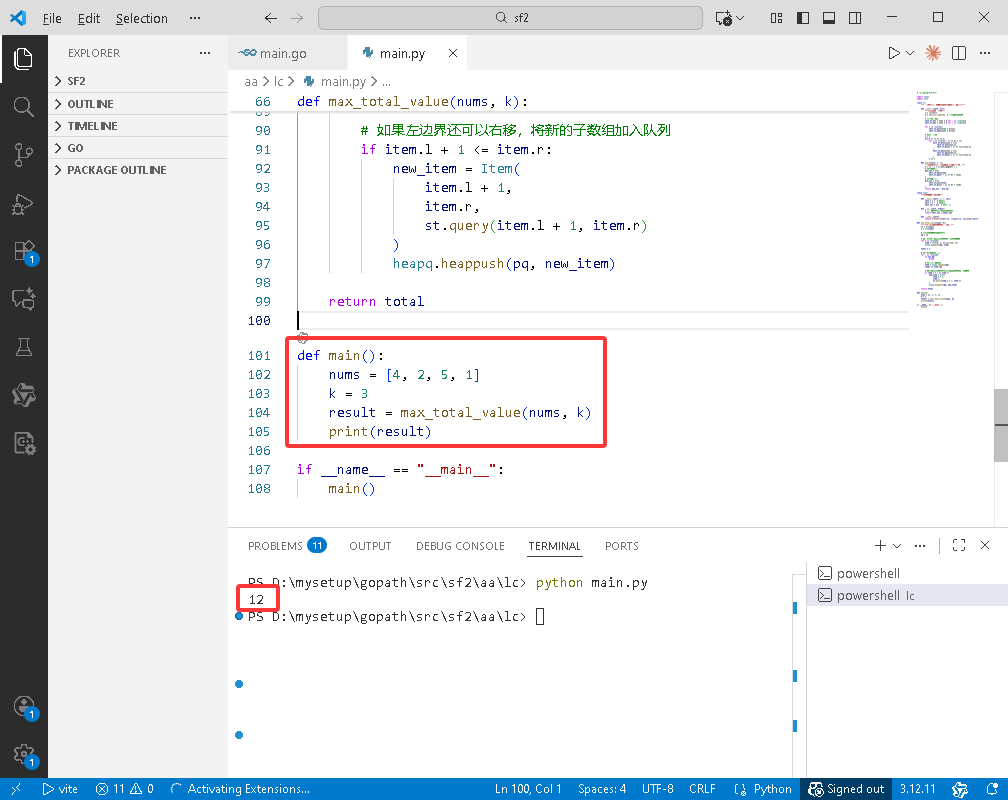Expand the PACKAGE OUTLINE section
1008x800 pixels.
tap(138, 170)
